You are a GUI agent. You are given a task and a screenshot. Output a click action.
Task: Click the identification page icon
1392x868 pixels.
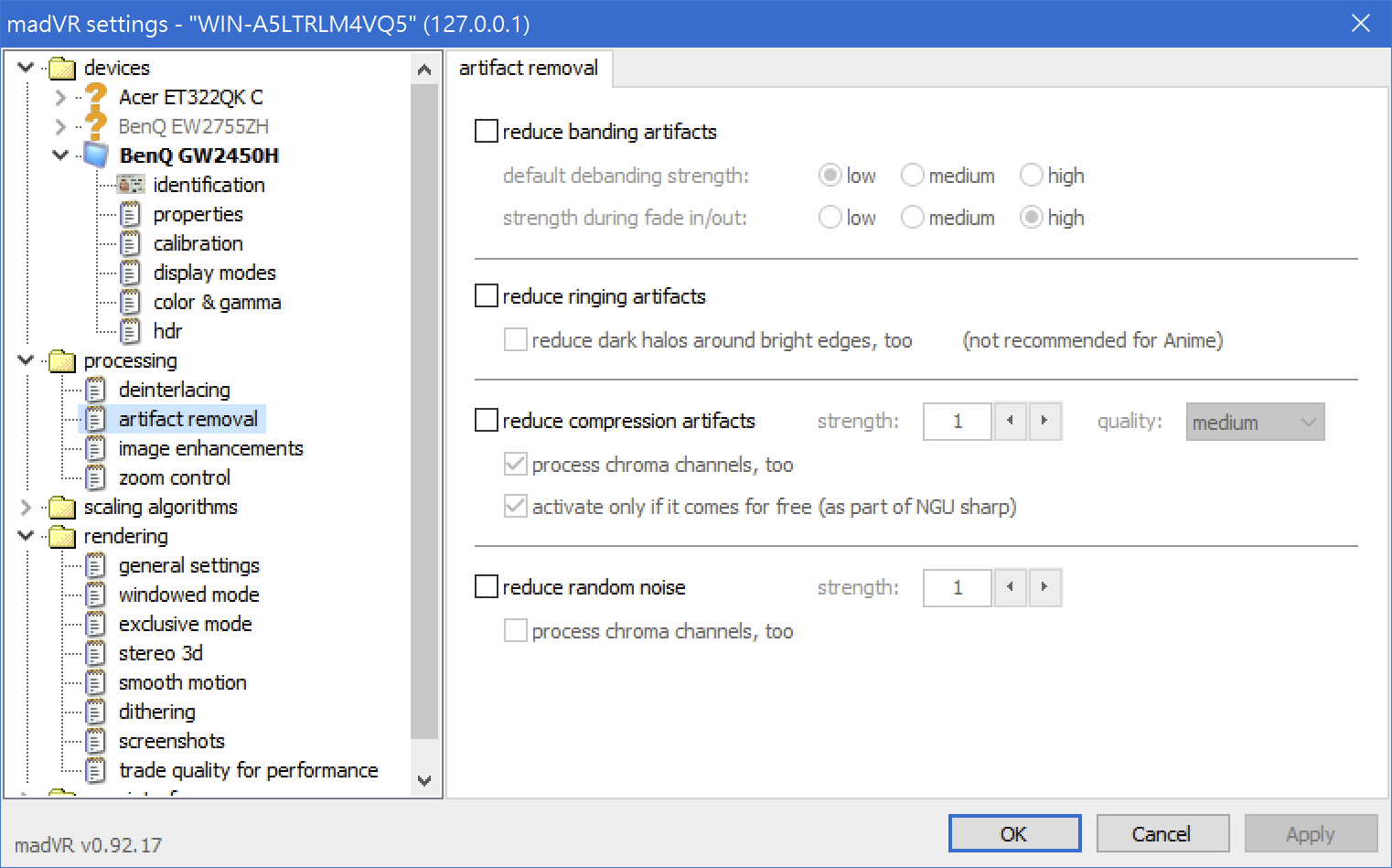point(131,185)
